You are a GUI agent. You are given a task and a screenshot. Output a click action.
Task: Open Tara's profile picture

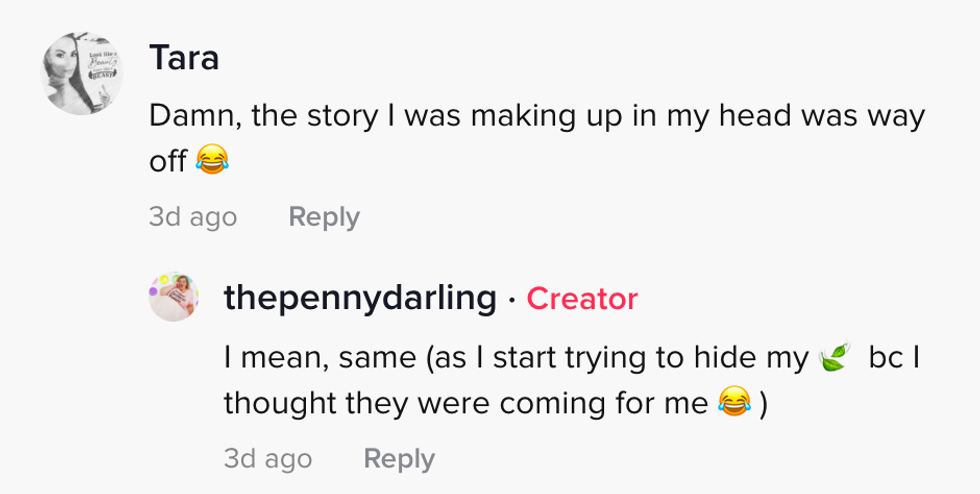click(x=82, y=74)
